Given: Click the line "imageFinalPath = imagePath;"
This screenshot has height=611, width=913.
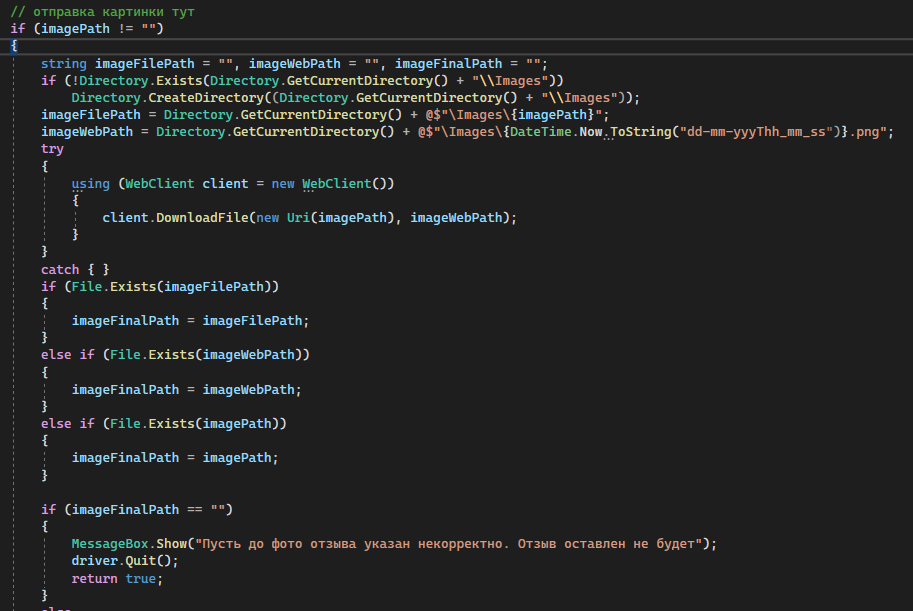Looking at the screenshot, I should tap(175, 458).
